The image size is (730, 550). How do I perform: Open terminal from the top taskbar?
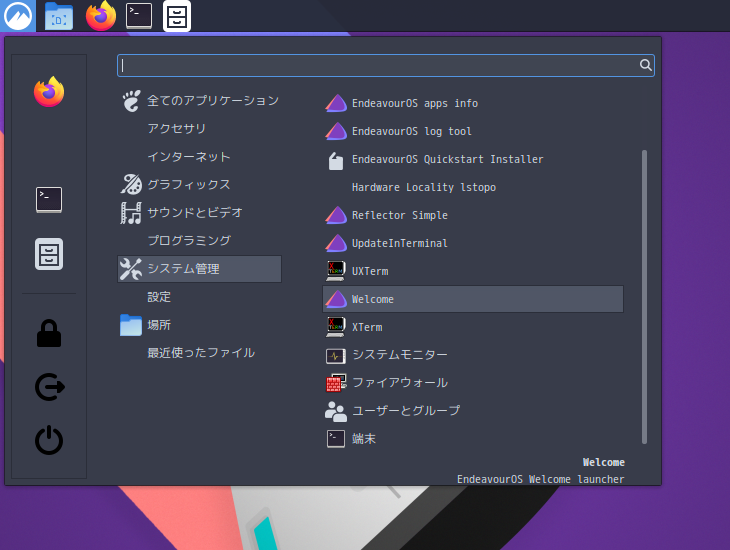coord(139,16)
